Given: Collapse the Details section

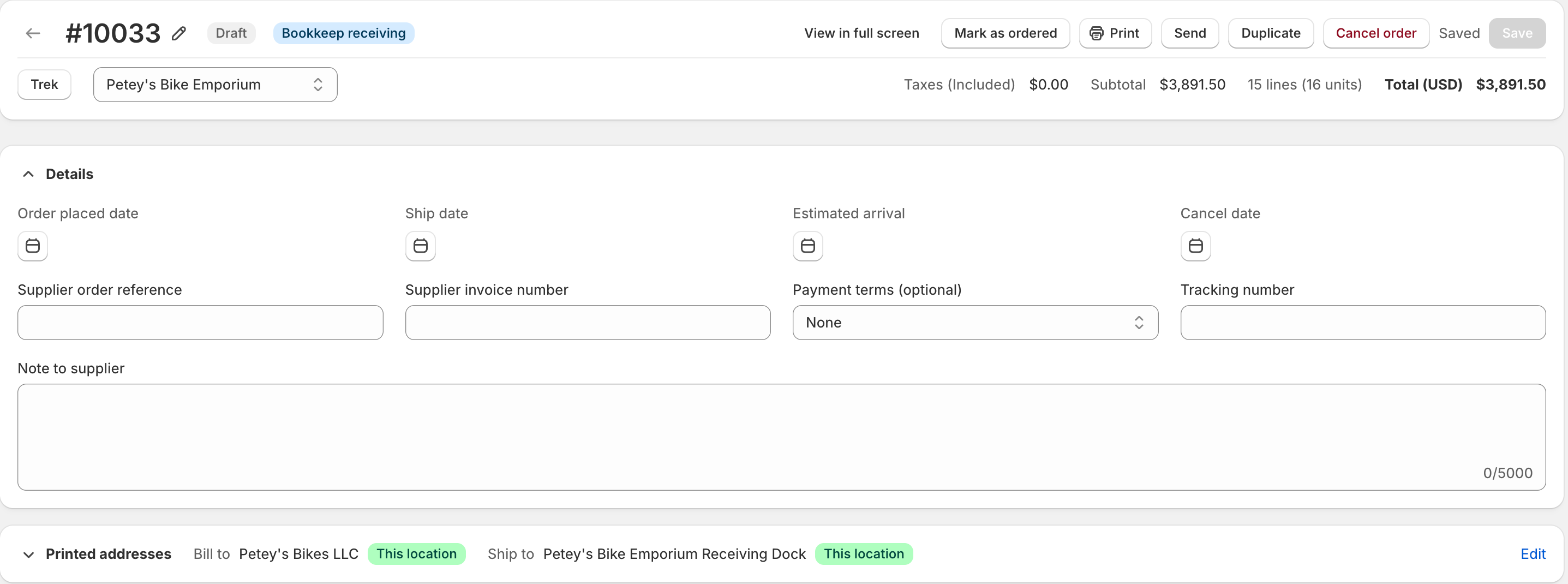Looking at the screenshot, I should click(x=28, y=174).
